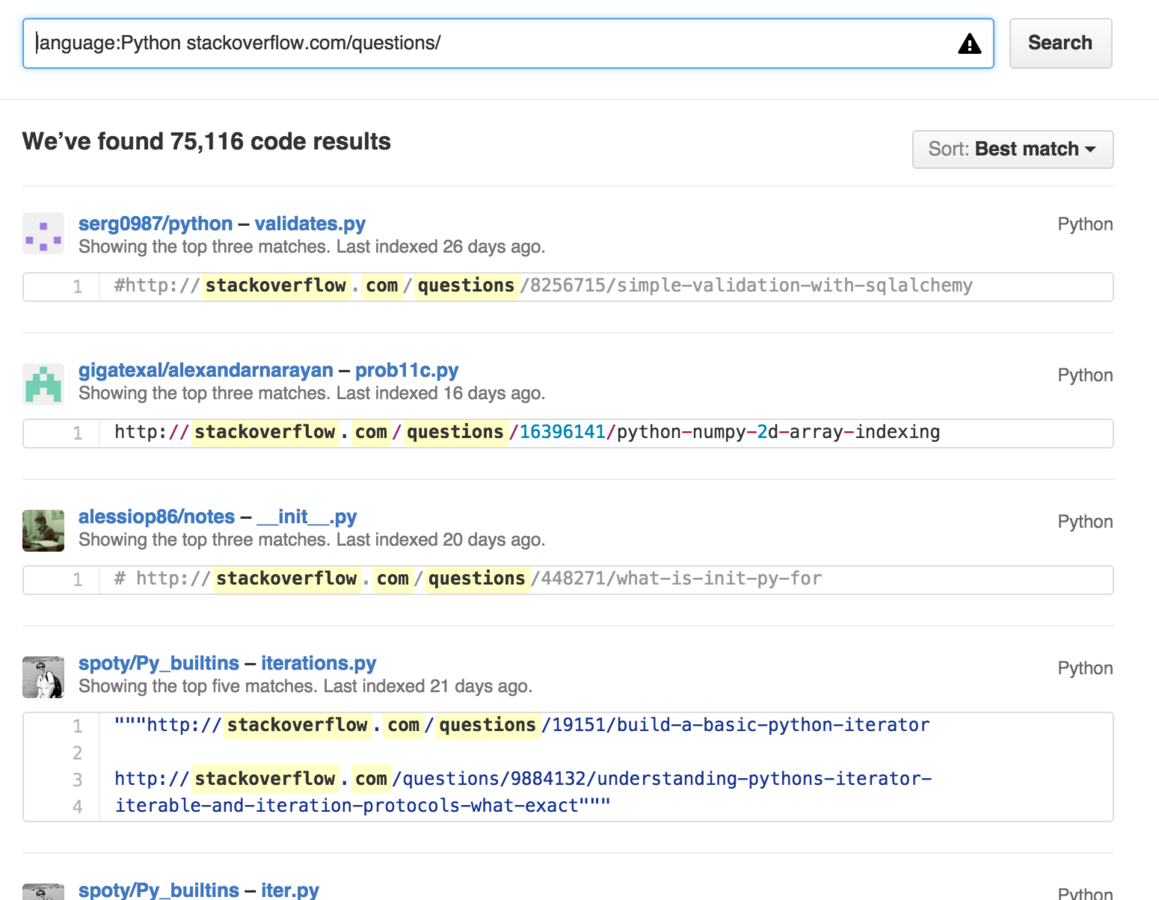1159x900 pixels.
Task: Open the Sort: Best match dropdown
Action: pyautogui.click(x=1012, y=149)
